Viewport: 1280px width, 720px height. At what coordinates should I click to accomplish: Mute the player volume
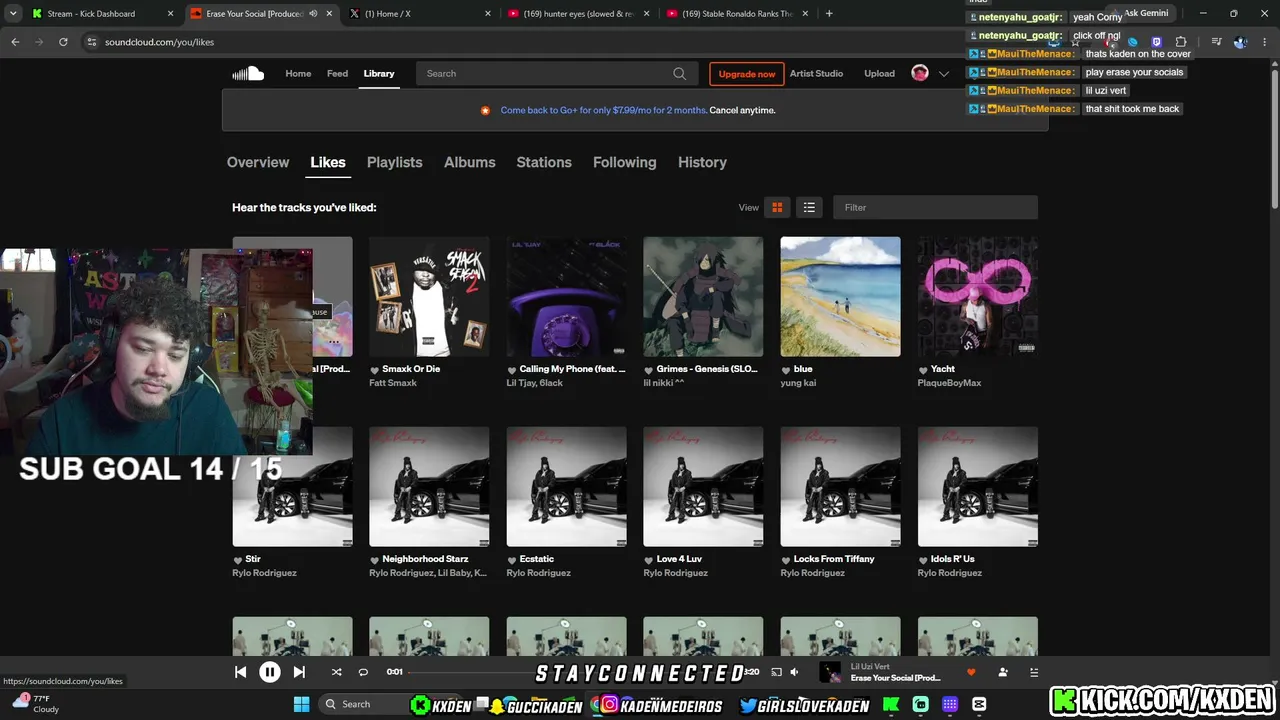tap(794, 672)
